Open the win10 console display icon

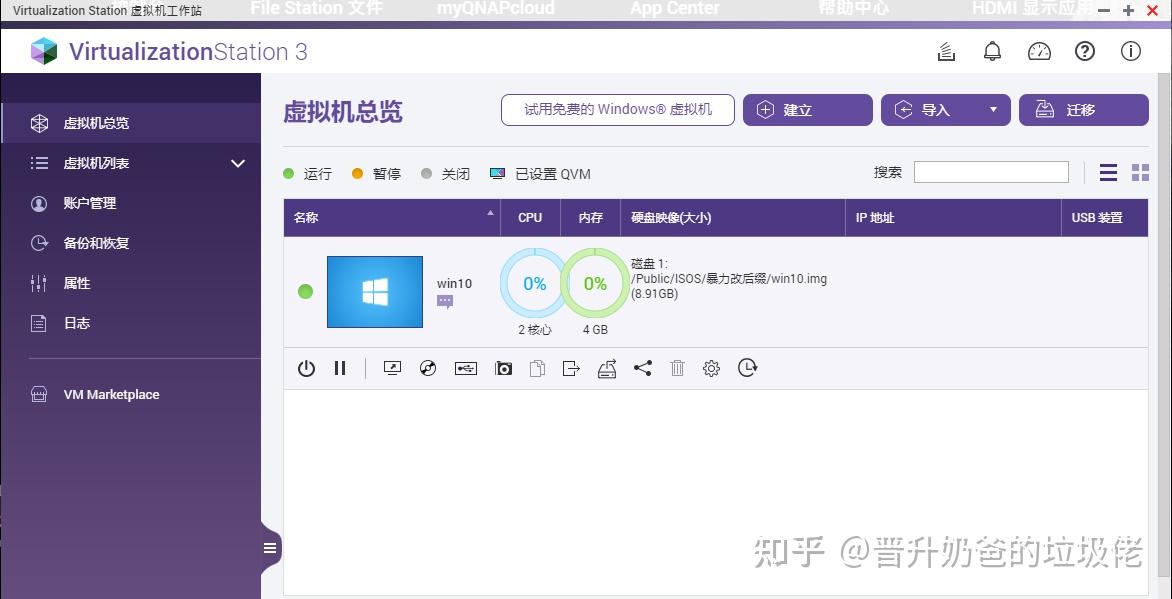[x=392, y=368]
